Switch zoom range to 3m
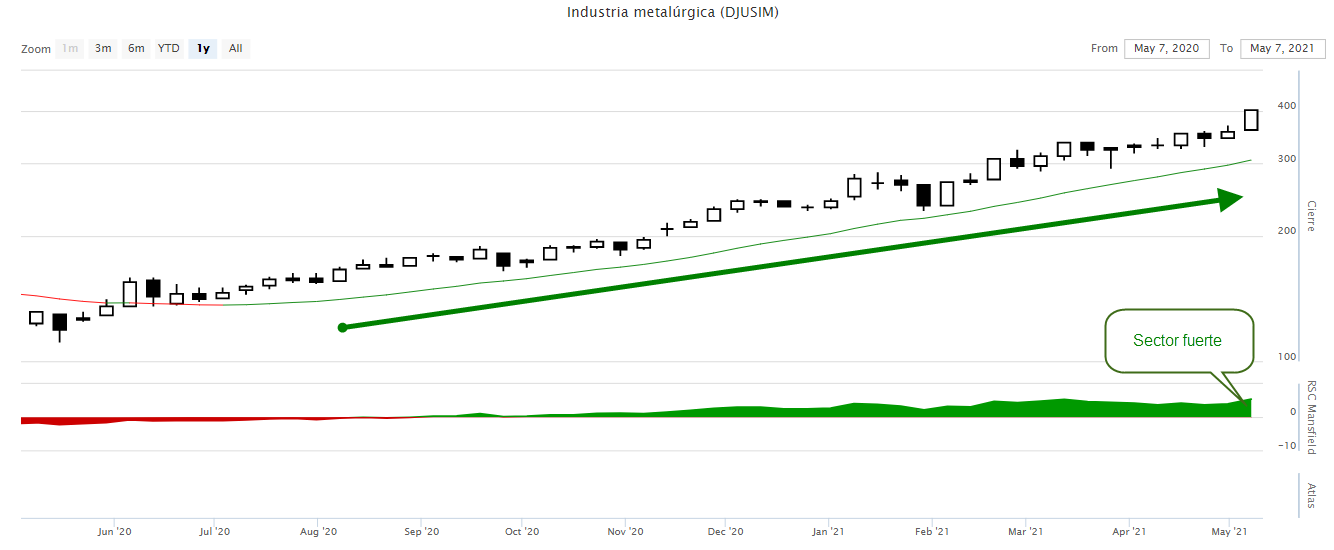The height and width of the screenshot is (550, 1334). tap(103, 48)
